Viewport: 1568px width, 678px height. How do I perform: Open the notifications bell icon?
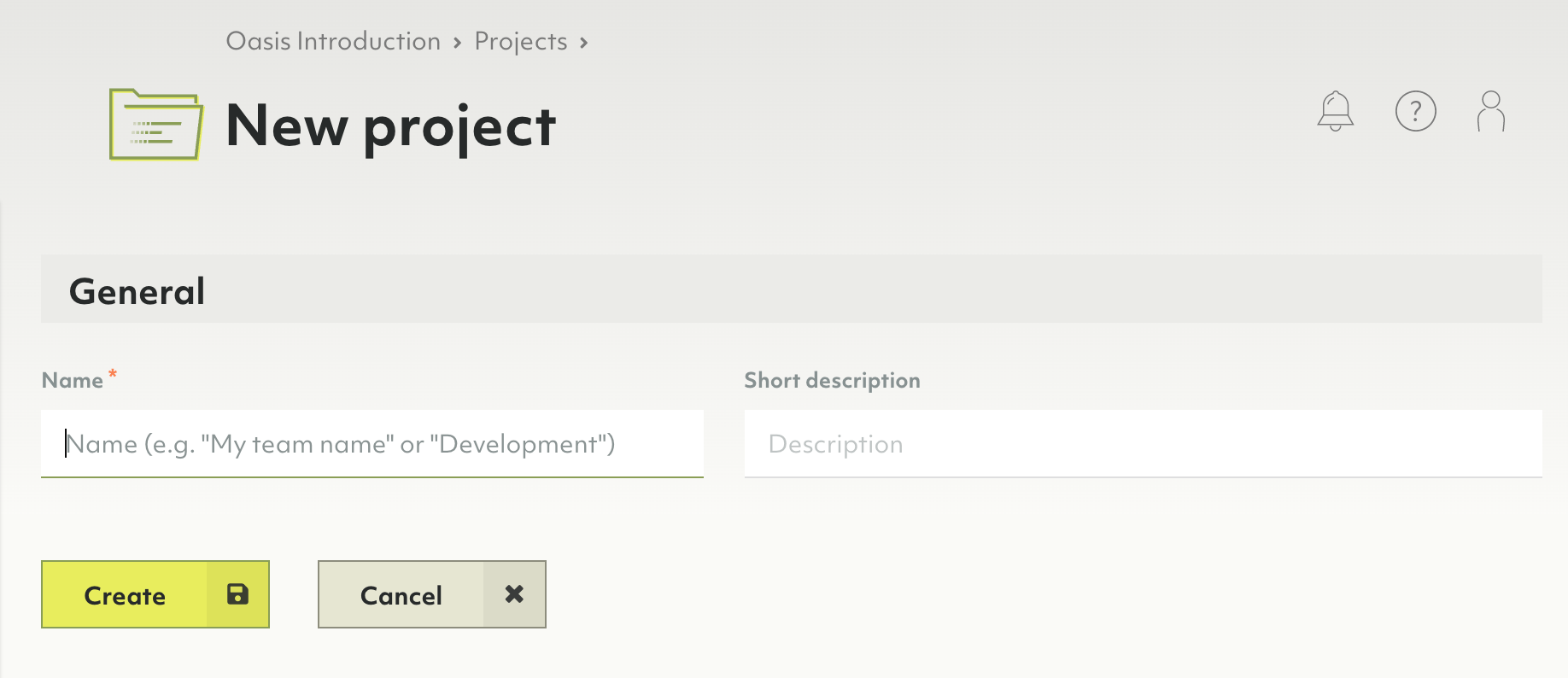[1335, 111]
